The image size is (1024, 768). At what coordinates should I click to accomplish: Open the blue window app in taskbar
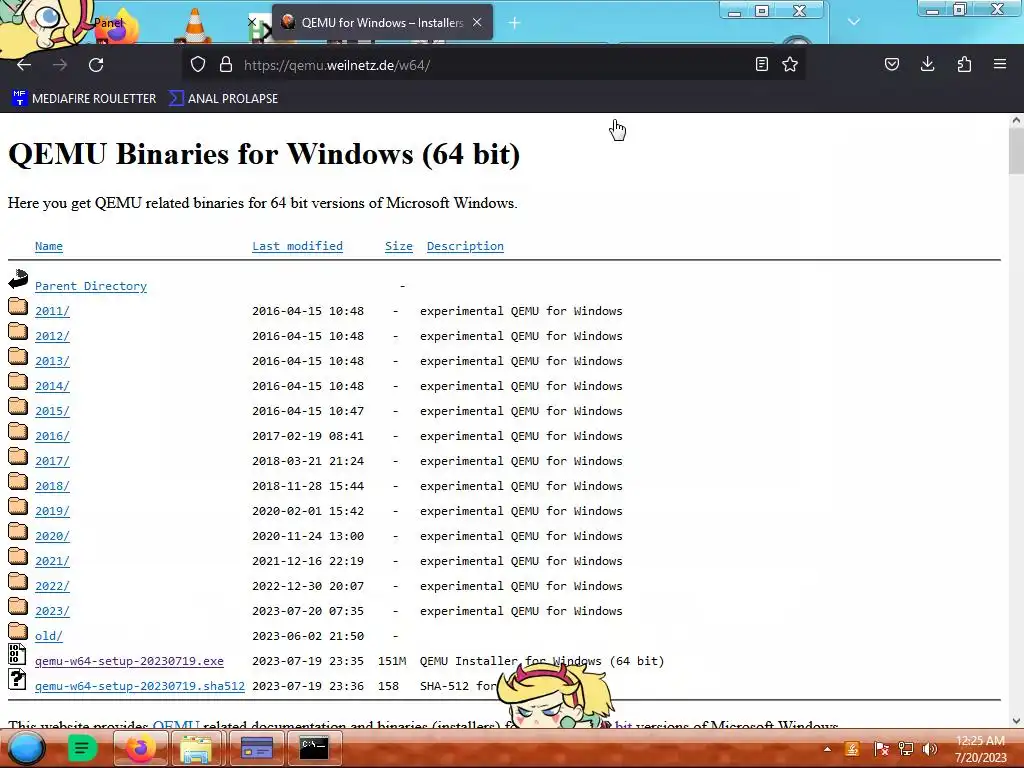coord(257,748)
